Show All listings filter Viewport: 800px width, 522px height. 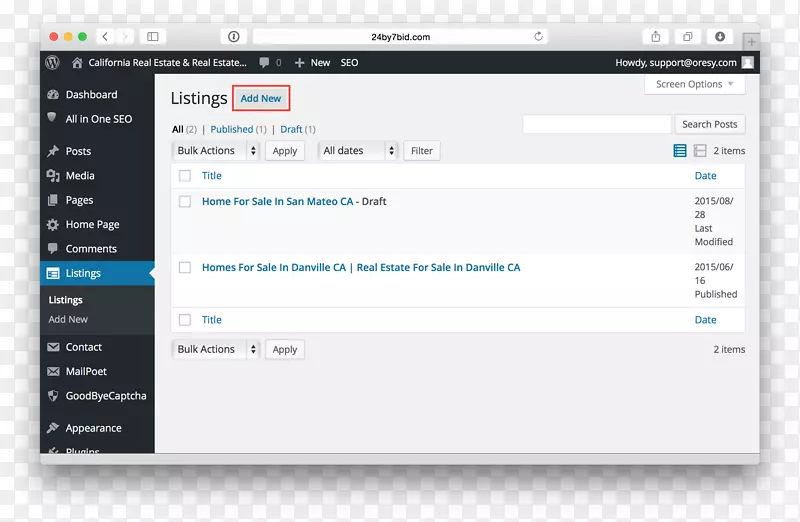(x=178, y=129)
